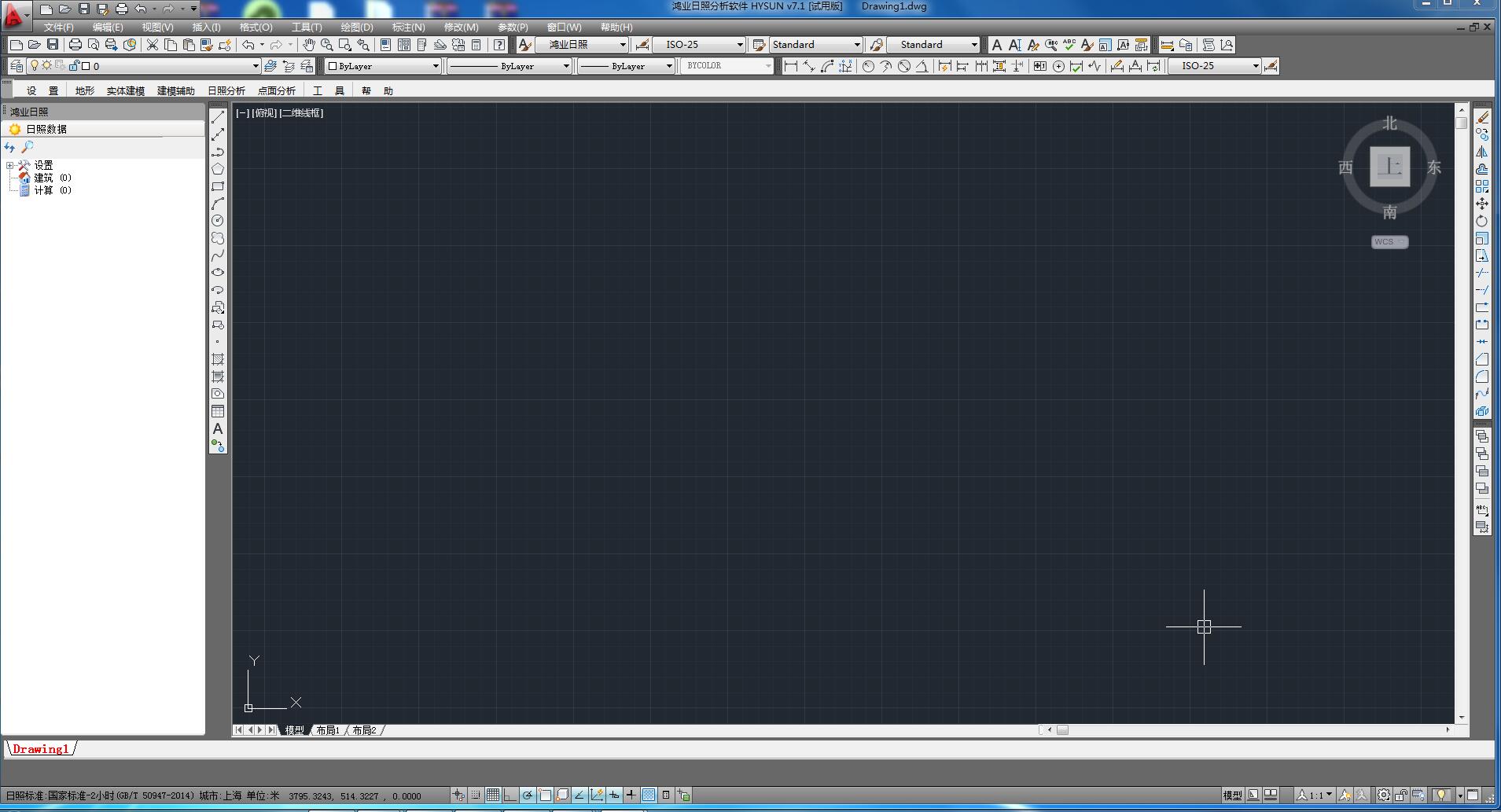Activate the Pan hand tool
The image size is (1501, 812).
pyautogui.click(x=309, y=45)
